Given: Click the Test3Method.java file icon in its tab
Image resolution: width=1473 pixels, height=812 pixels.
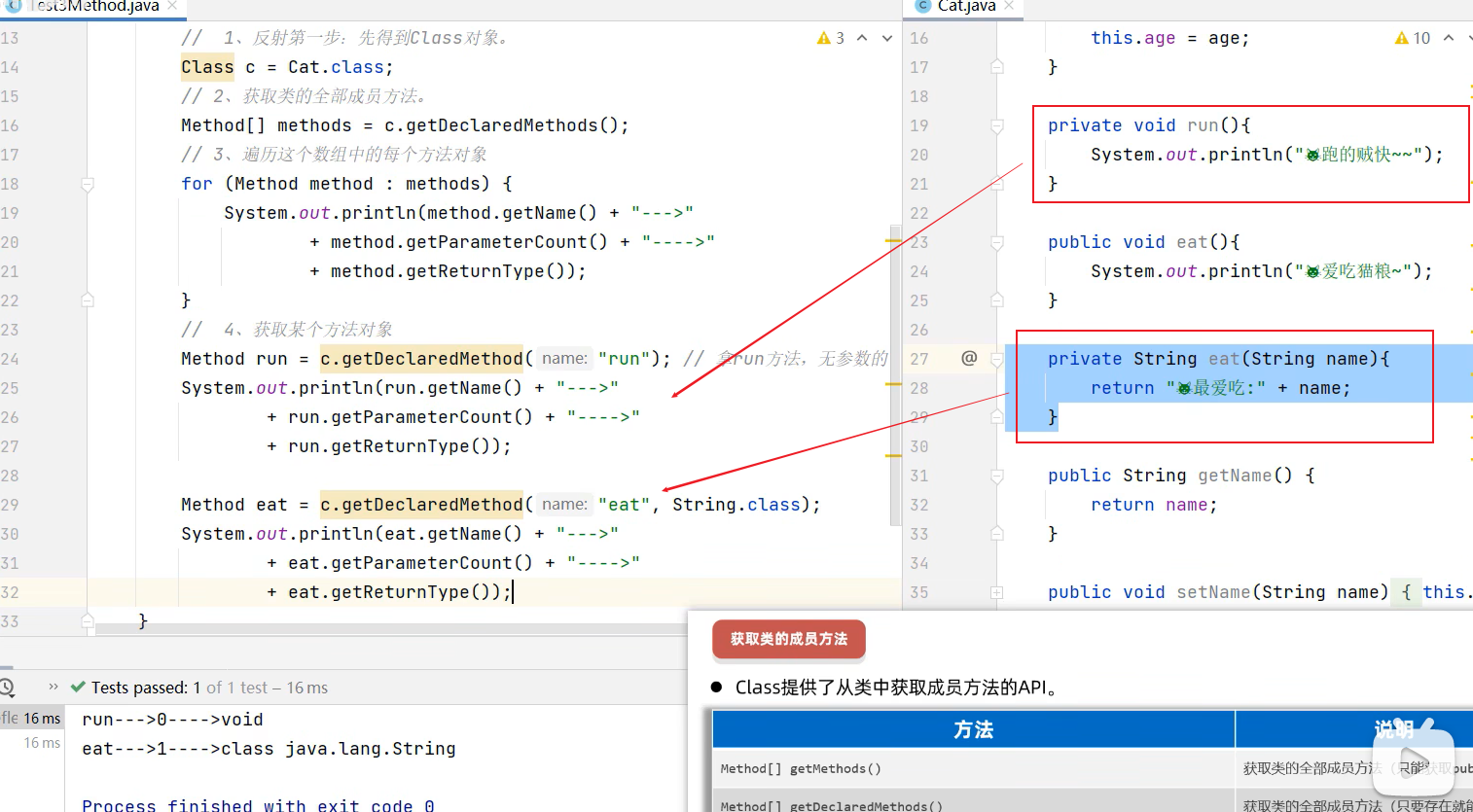Looking at the screenshot, I should 14,5.
